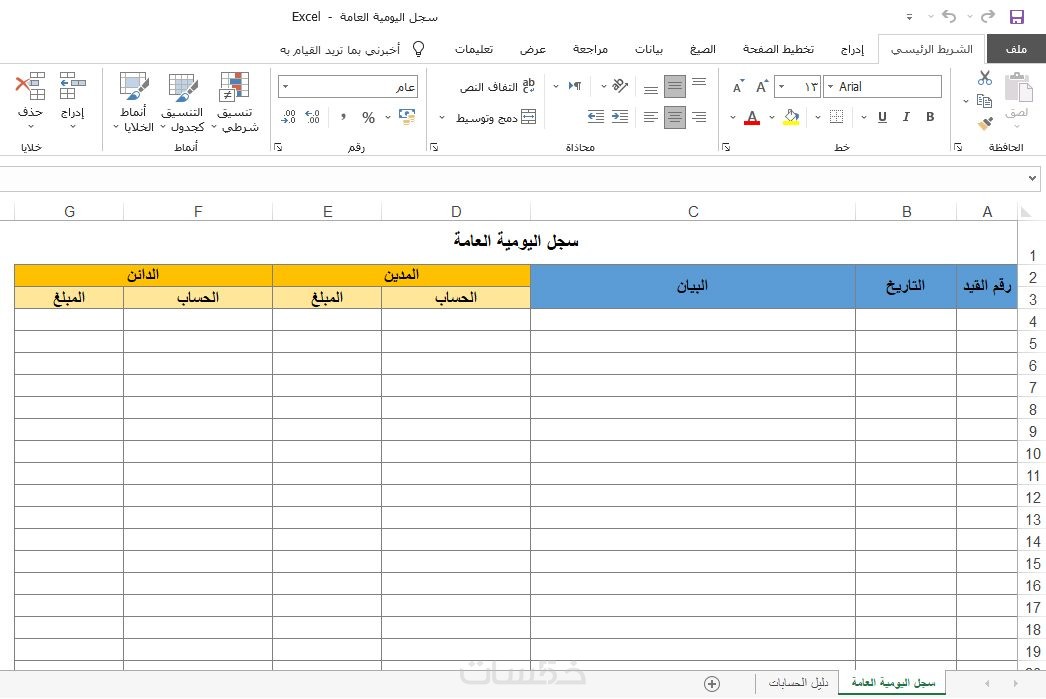The height and width of the screenshot is (699, 1046).
Task: Open Conditional Formatting (تنسيق شرطي)
Action: tap(235, 102)
